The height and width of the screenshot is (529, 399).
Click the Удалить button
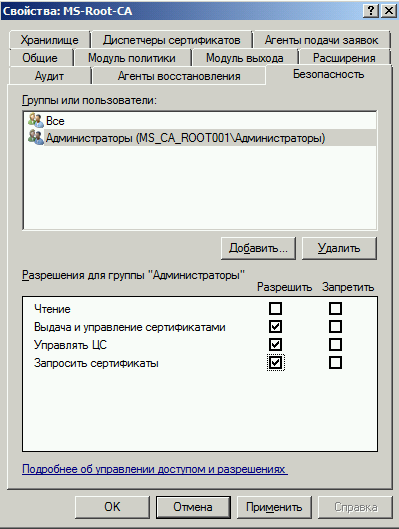(x=339, y=248)
